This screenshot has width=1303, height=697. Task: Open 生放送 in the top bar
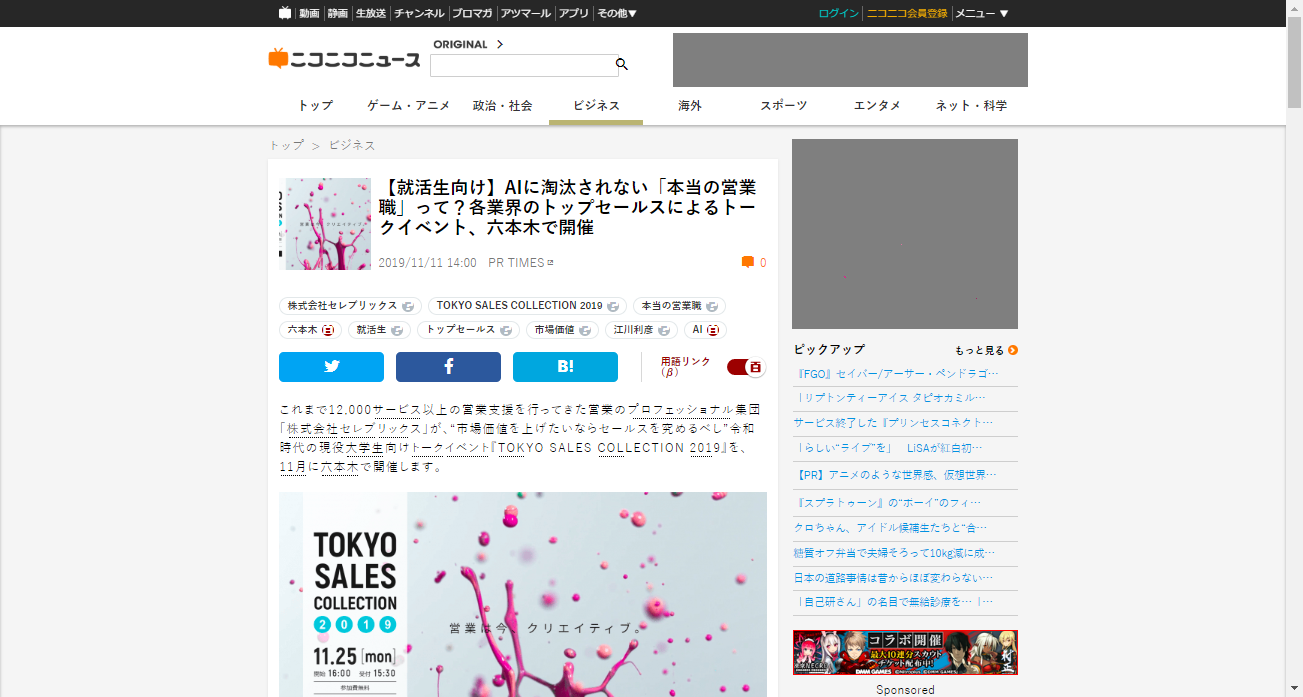(371, 13)
